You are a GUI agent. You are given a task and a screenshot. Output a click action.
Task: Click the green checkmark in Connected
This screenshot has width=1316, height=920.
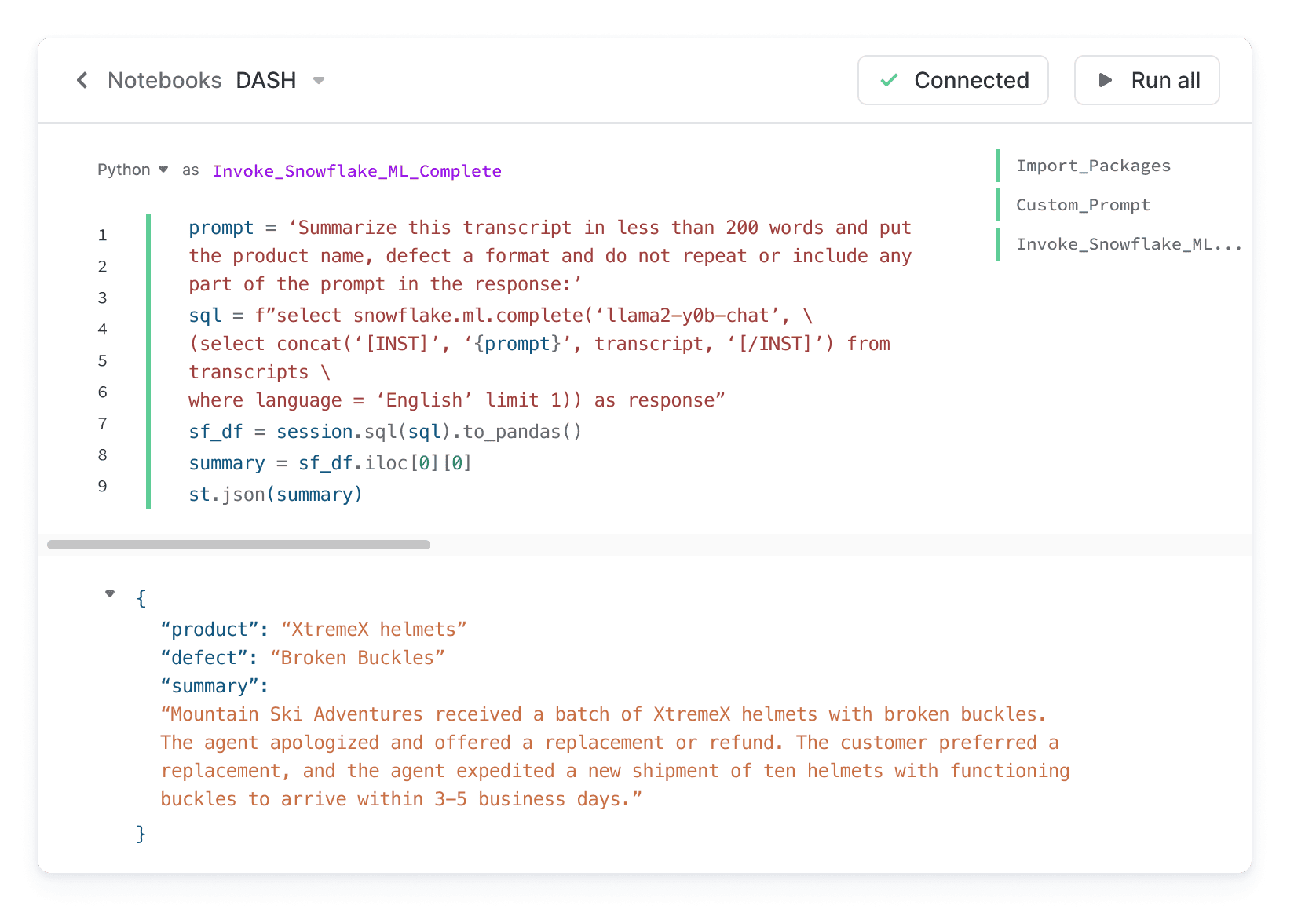[x=889, y=80]
